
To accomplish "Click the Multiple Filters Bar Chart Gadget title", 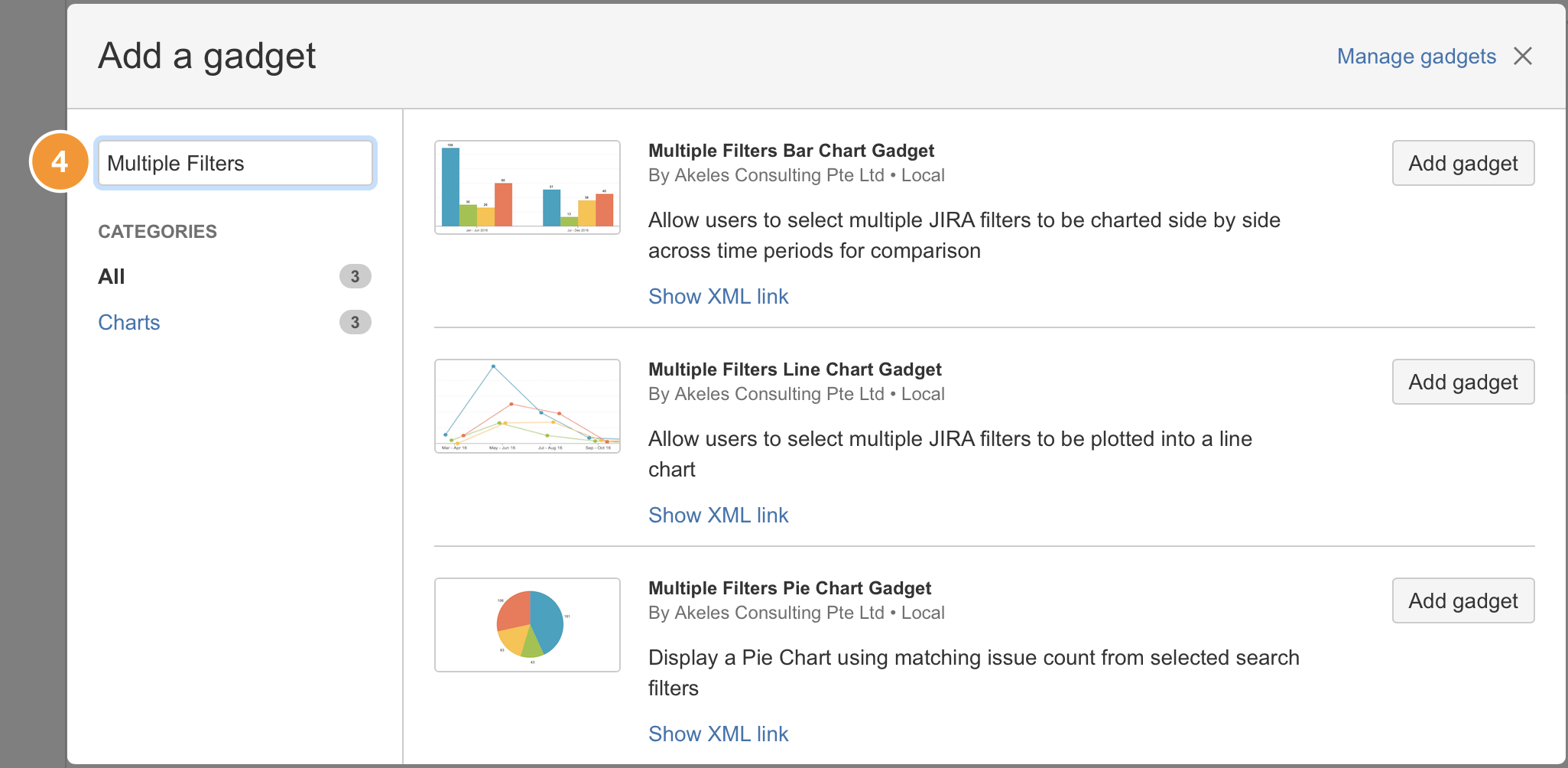I will 790,151.
